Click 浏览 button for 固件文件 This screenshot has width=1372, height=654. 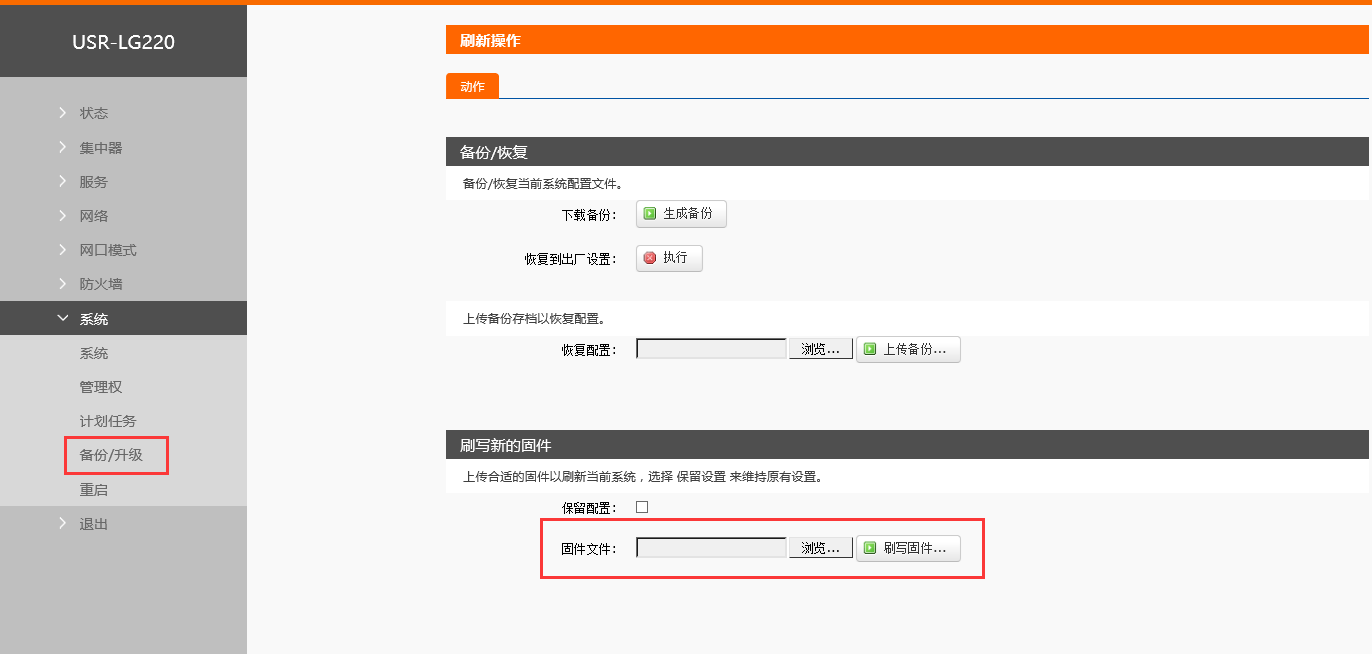click(x=820, y=548)
